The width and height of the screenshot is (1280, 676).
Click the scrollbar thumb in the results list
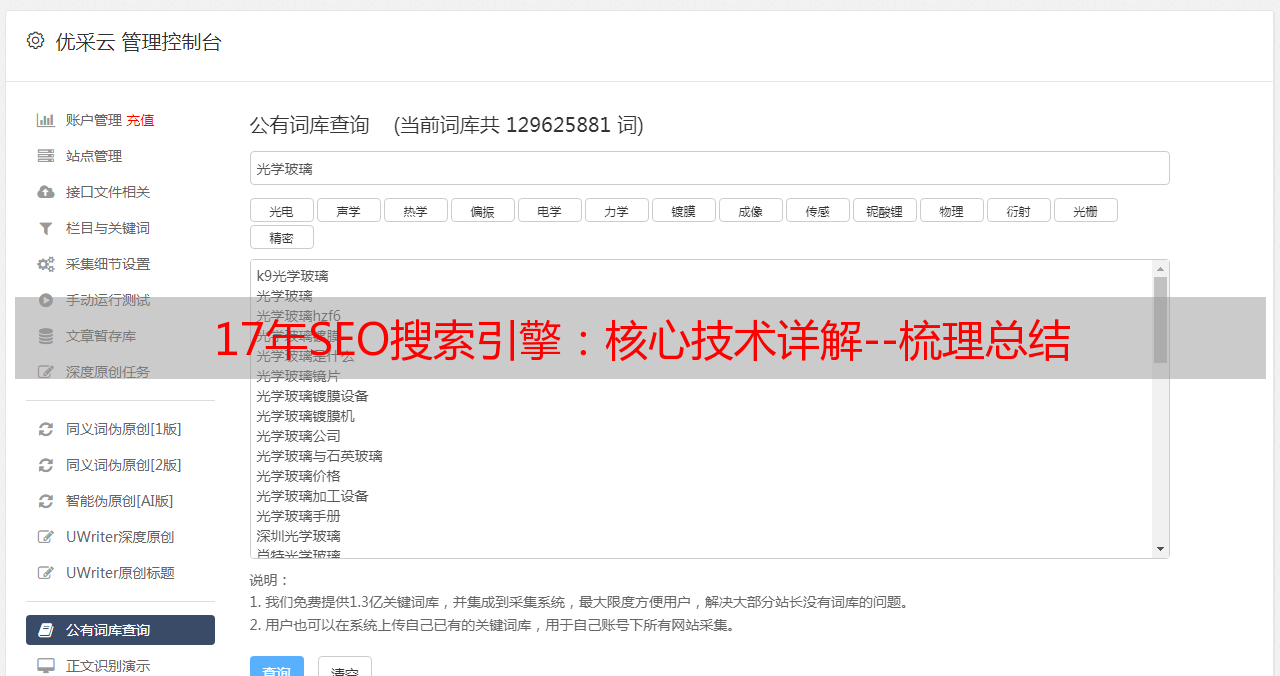pyautogui.click(x=1160, y=320)
